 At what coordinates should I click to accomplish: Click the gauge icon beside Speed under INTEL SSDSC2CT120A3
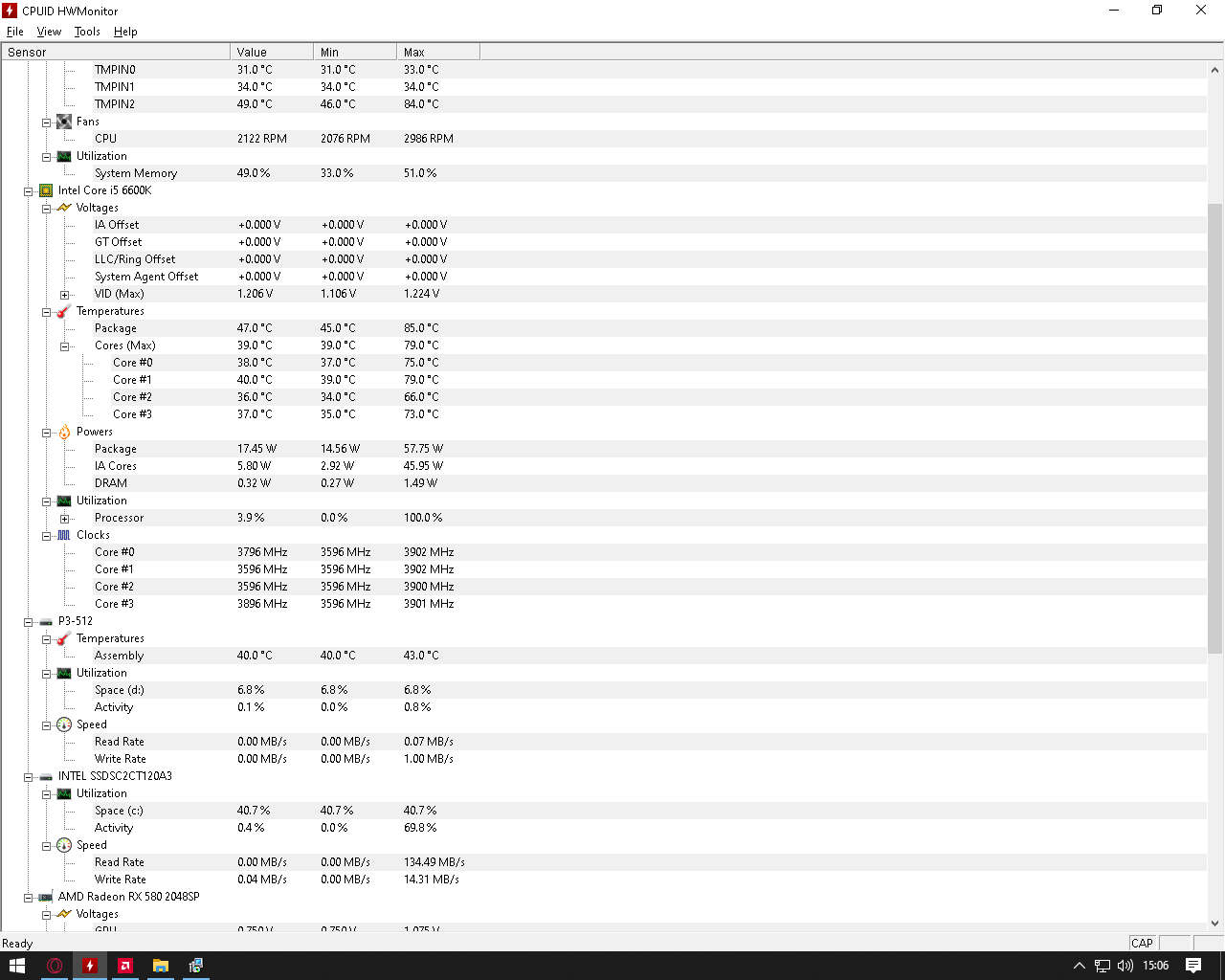point(64,845)
